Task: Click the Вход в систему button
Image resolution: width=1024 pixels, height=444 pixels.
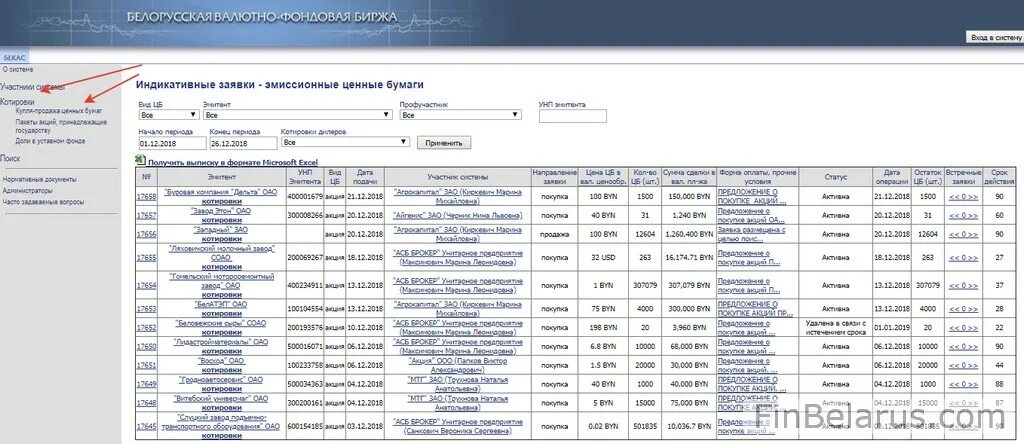Action: tap(994, 39)
